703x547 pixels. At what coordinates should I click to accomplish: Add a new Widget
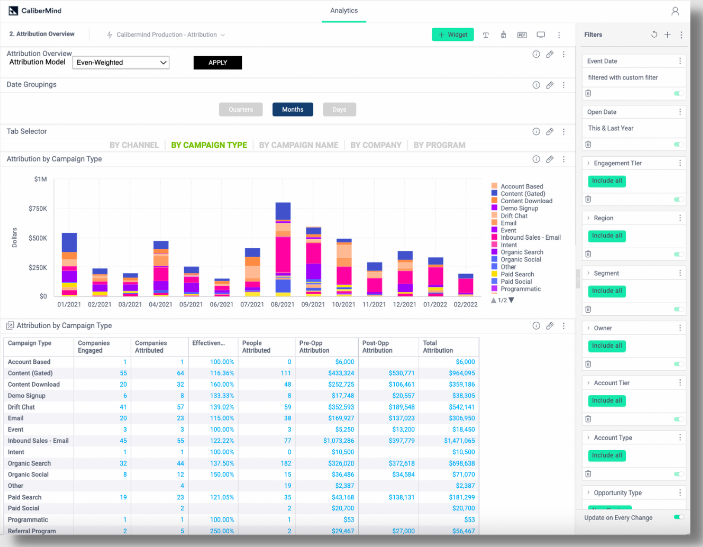tap(453, 35)
